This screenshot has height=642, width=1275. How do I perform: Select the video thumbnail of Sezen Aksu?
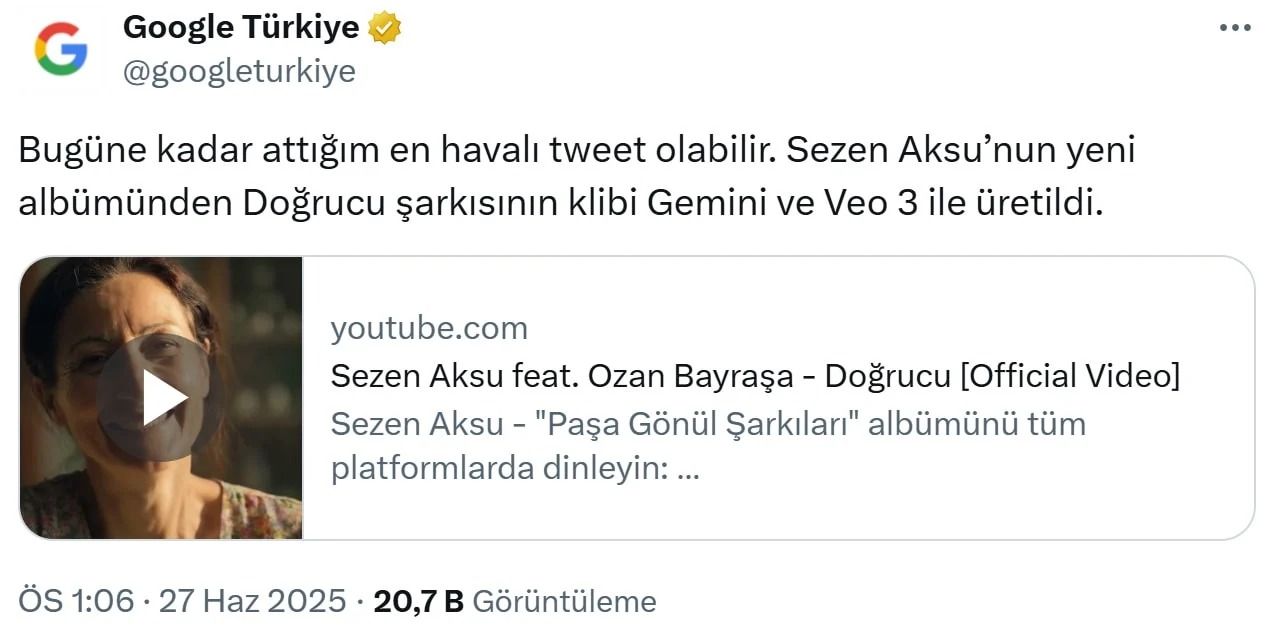click(x=163, y=398)
